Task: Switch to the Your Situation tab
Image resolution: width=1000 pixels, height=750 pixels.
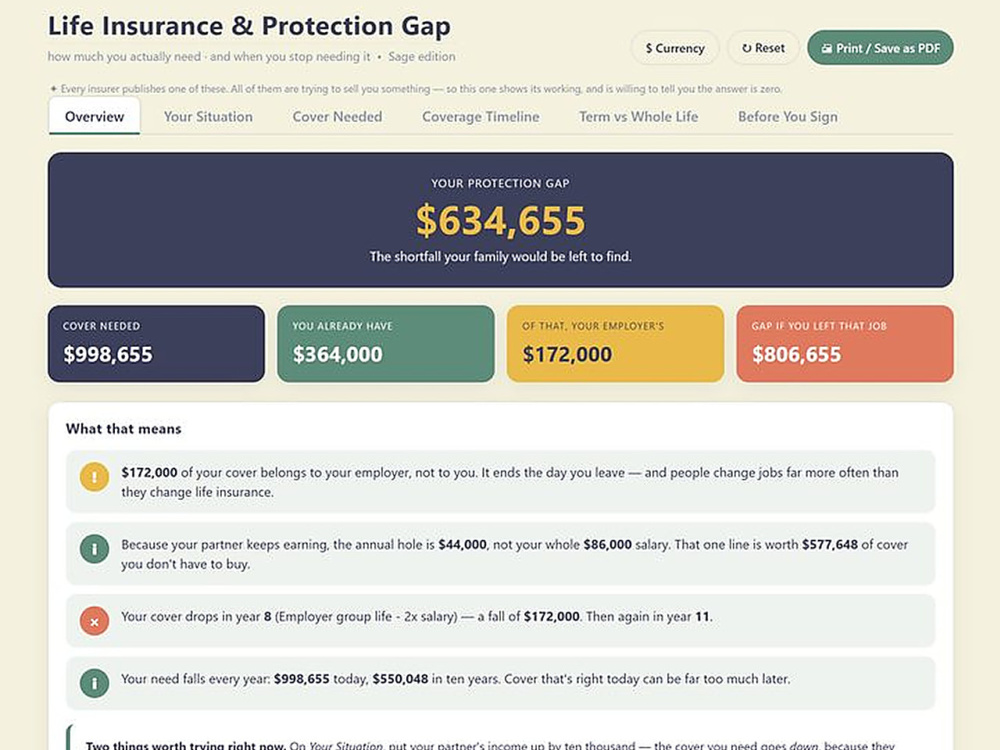Action: [208, 117]
